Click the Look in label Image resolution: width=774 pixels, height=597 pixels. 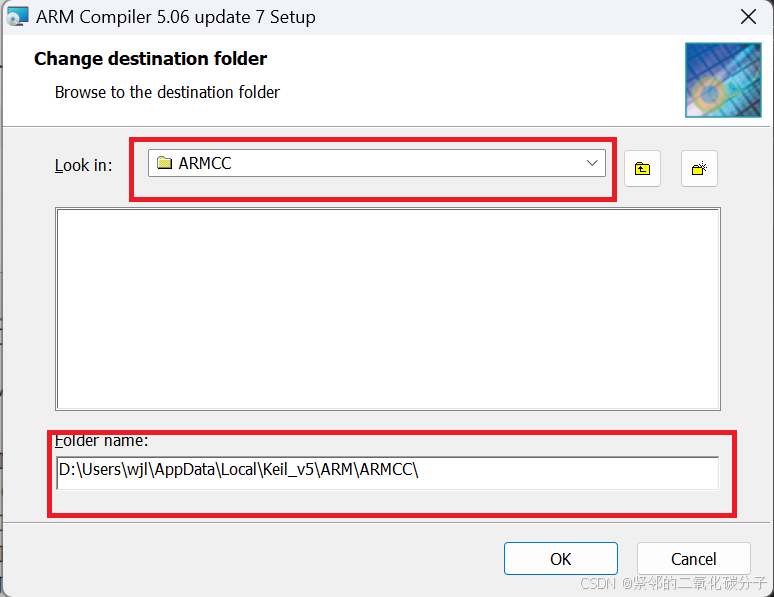coord(83,165)
